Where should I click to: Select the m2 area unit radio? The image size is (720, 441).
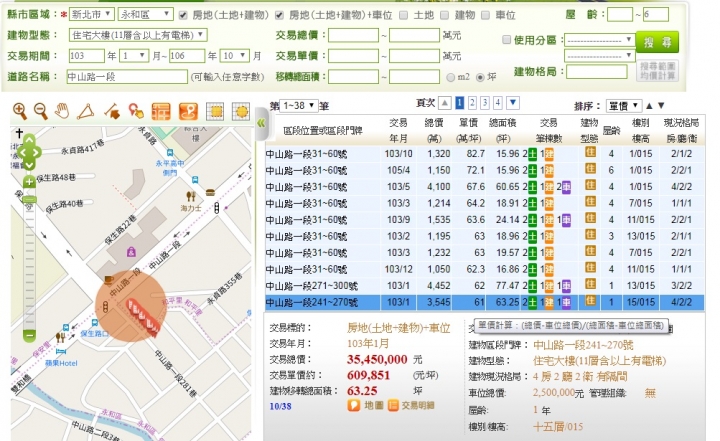pos(450,77)
